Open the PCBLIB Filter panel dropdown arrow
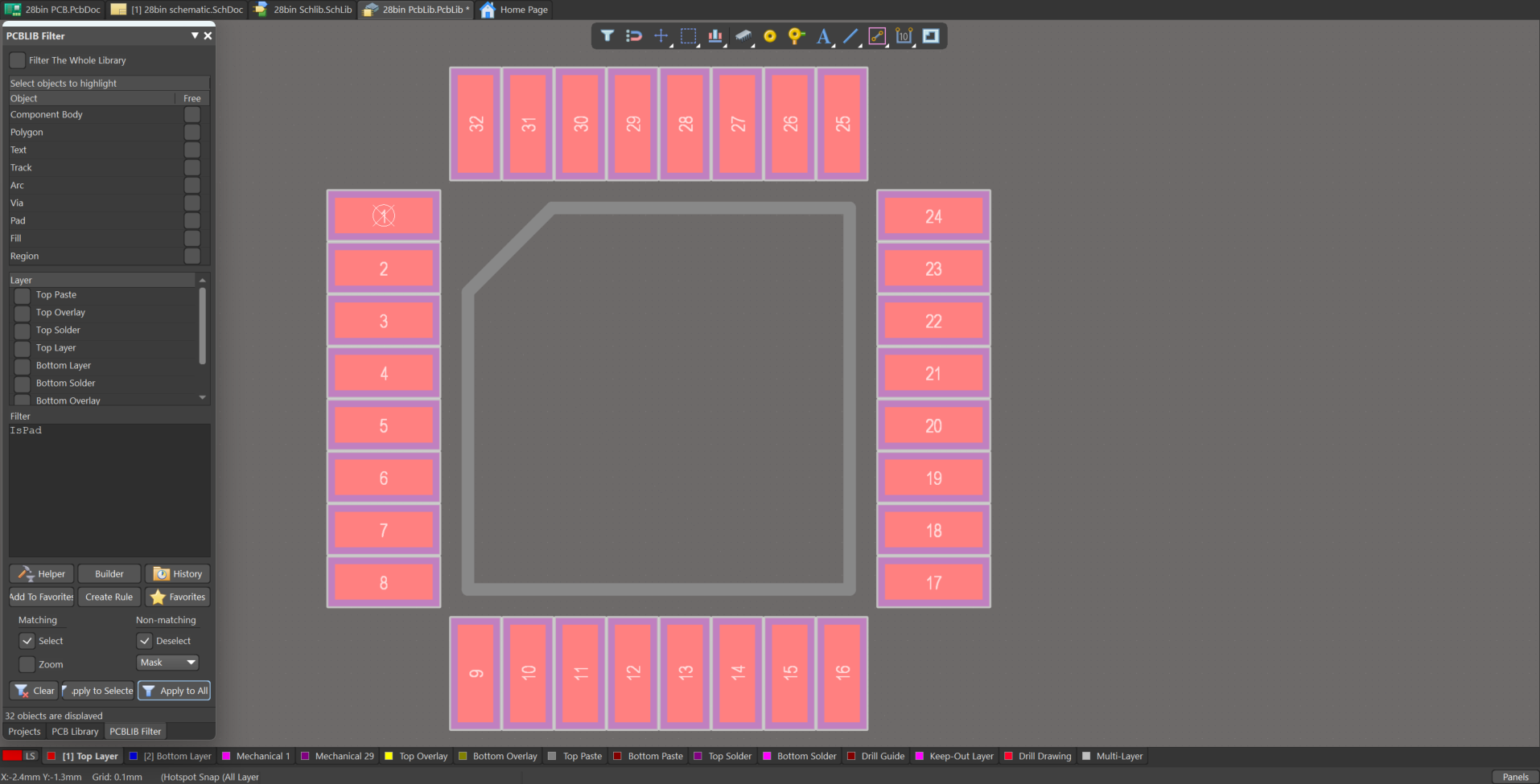Image resolution: width=1540 pixels, height=784 pixels. (195, 35)
